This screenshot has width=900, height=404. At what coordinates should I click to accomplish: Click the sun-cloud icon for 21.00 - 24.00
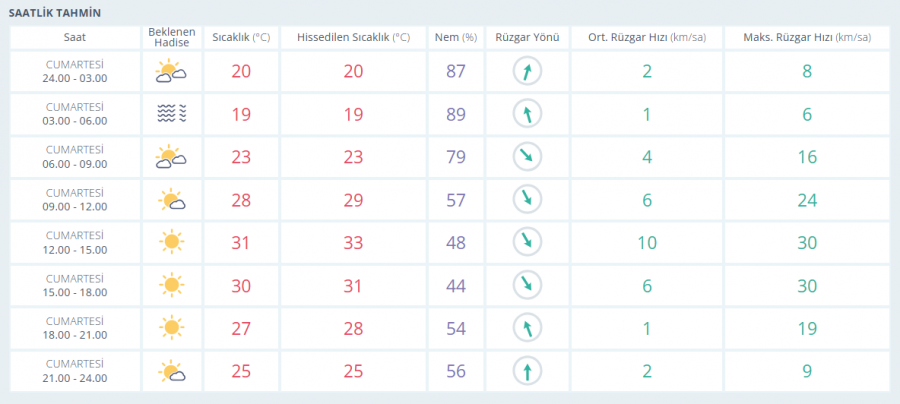[x=172, y=371]
